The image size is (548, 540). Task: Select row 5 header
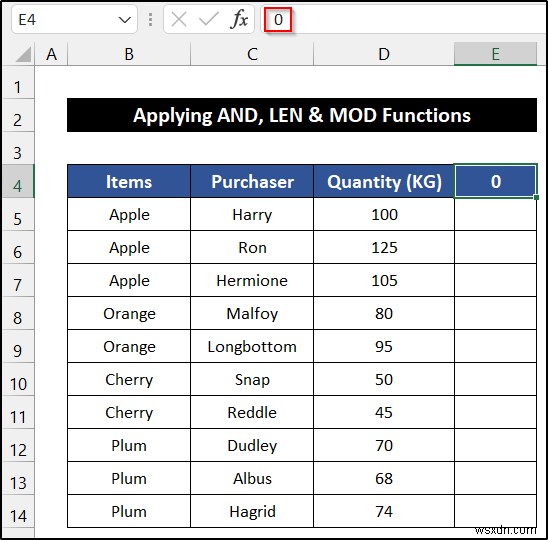(17, 214)
